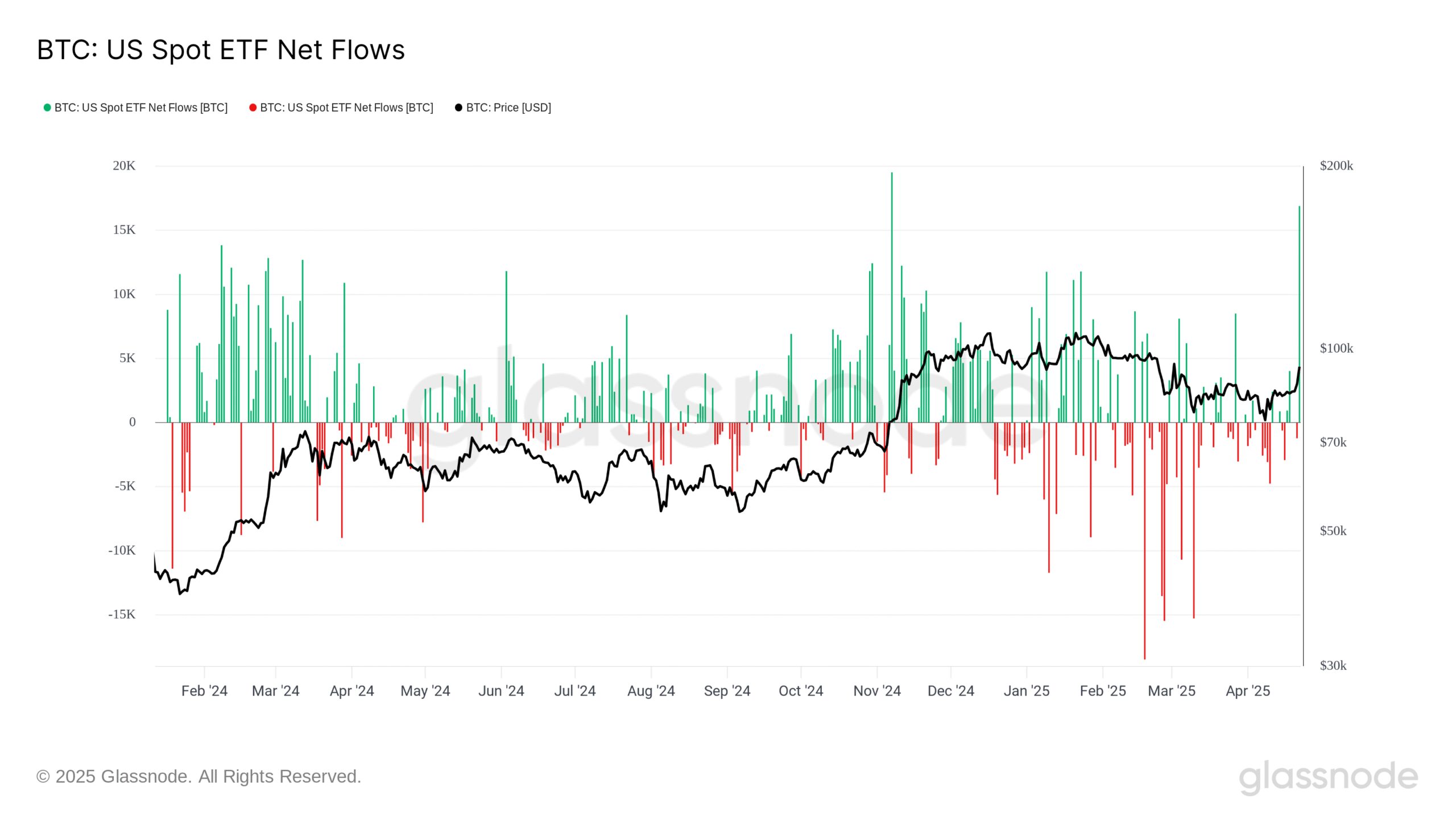The width and height of the screenshot is (1456, 819).
Task: Click the 20K net flow axis label
Action: click(x=124, y=166)
